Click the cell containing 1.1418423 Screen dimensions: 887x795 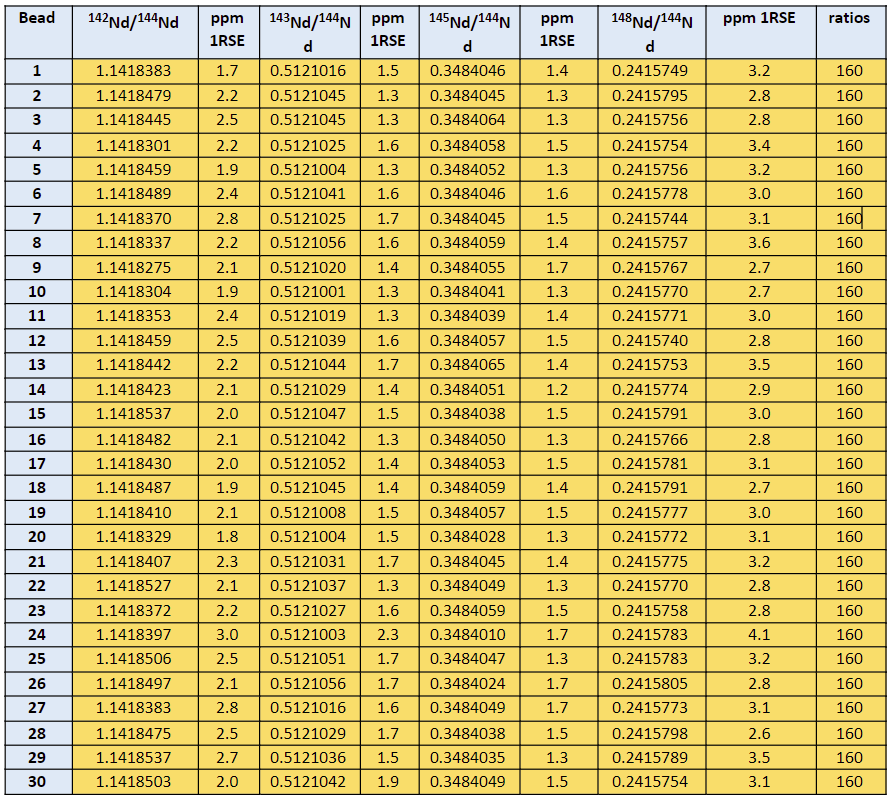135,389
